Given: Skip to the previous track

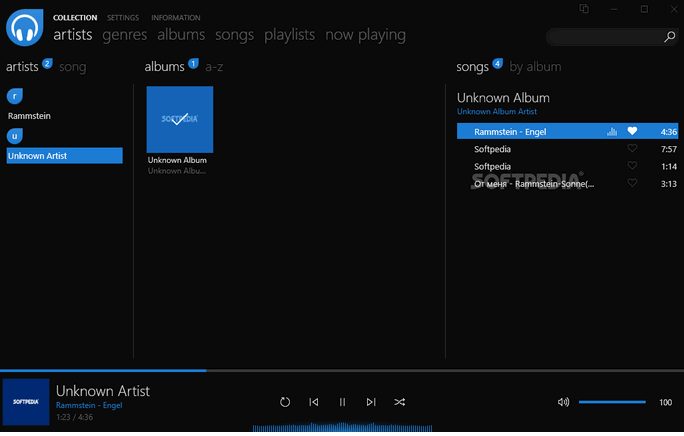Looking at the screenshot, I should click(314, 402).
